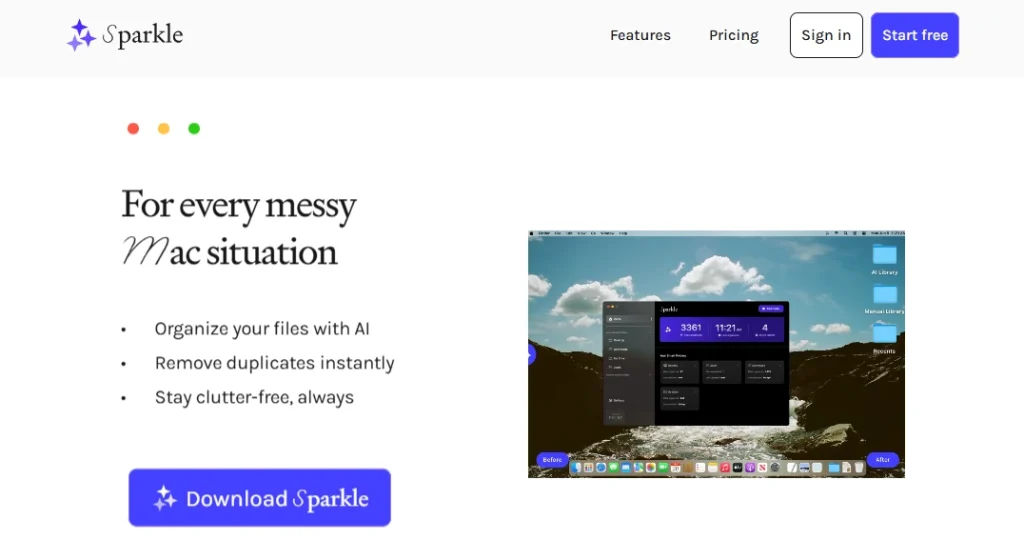Click the text "Remove duplicates instantly"

(x=274, y=363)
